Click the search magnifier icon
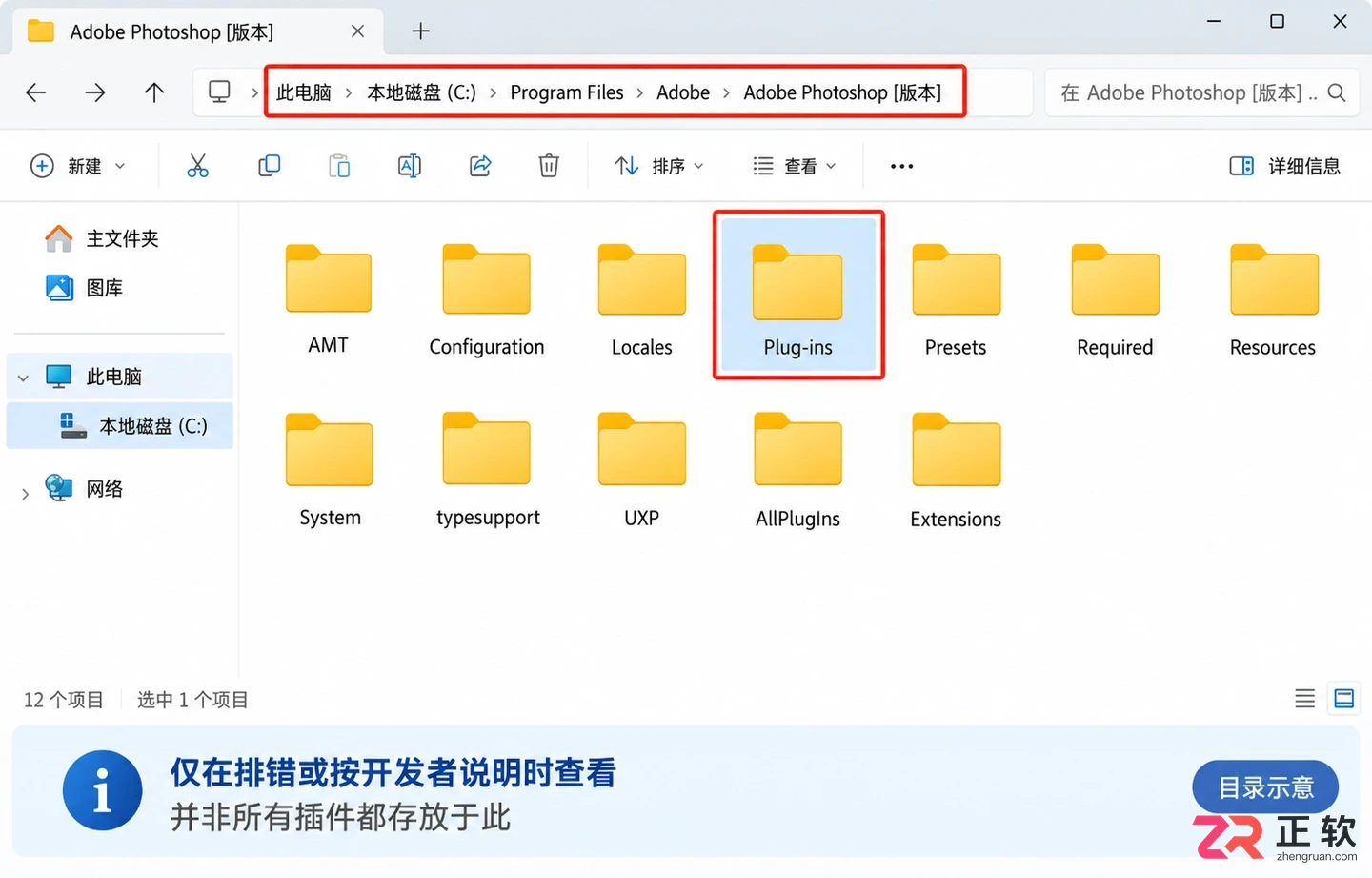 point(1337,92)
